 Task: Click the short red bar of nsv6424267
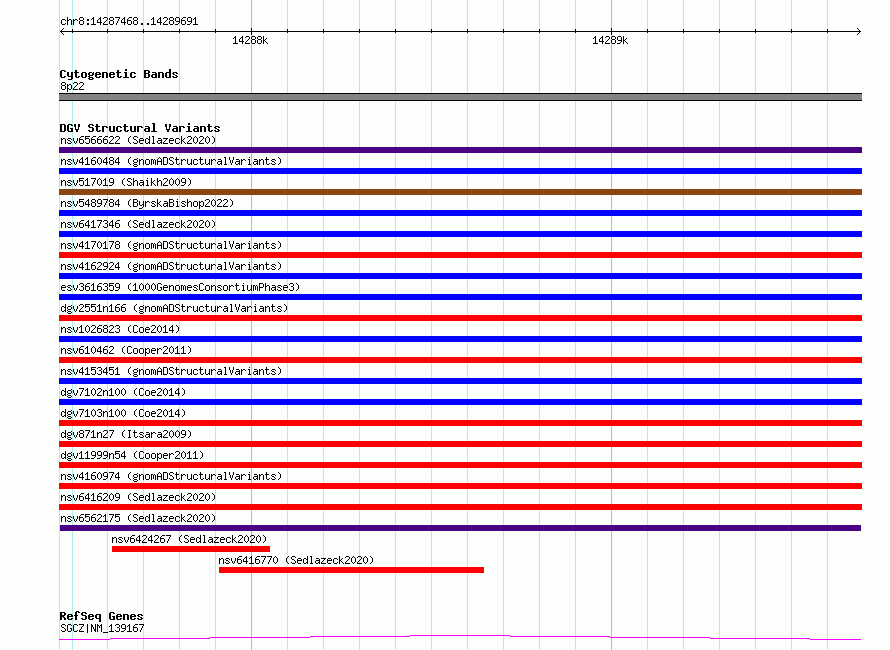click(191, 549)
